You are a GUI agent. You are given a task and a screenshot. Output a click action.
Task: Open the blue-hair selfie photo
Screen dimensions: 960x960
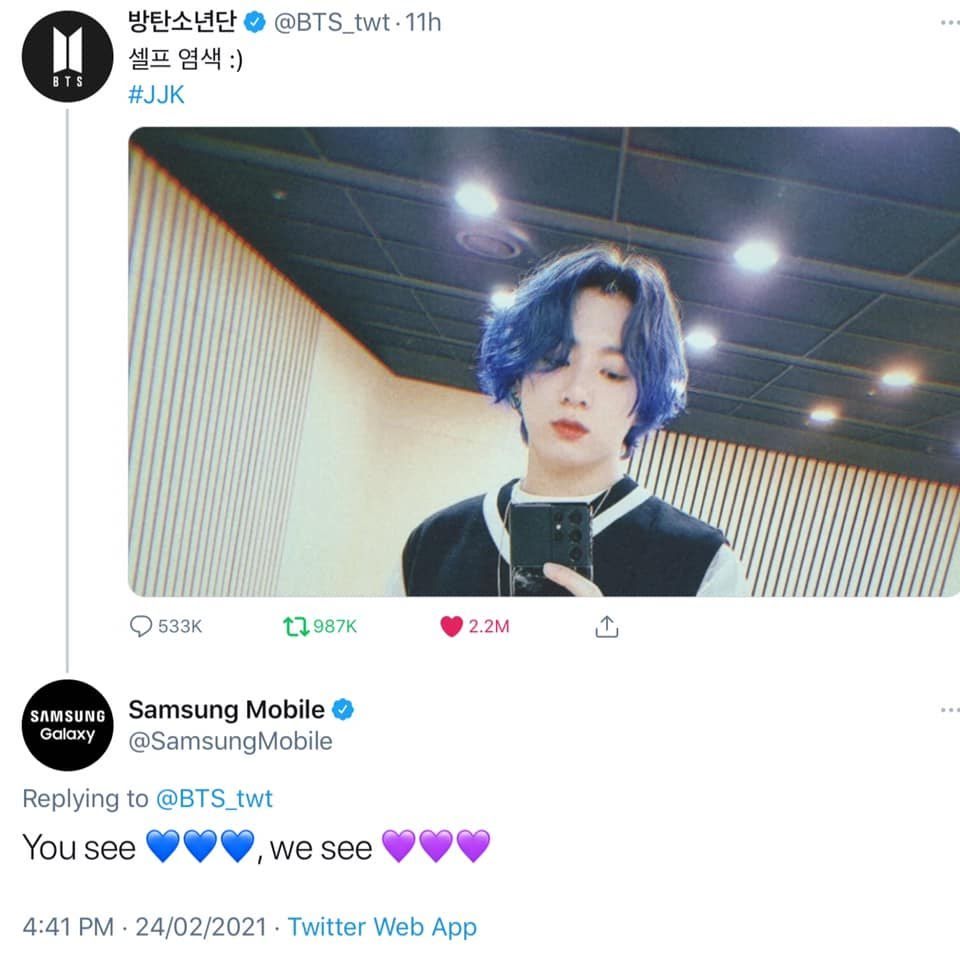[544, 361]
